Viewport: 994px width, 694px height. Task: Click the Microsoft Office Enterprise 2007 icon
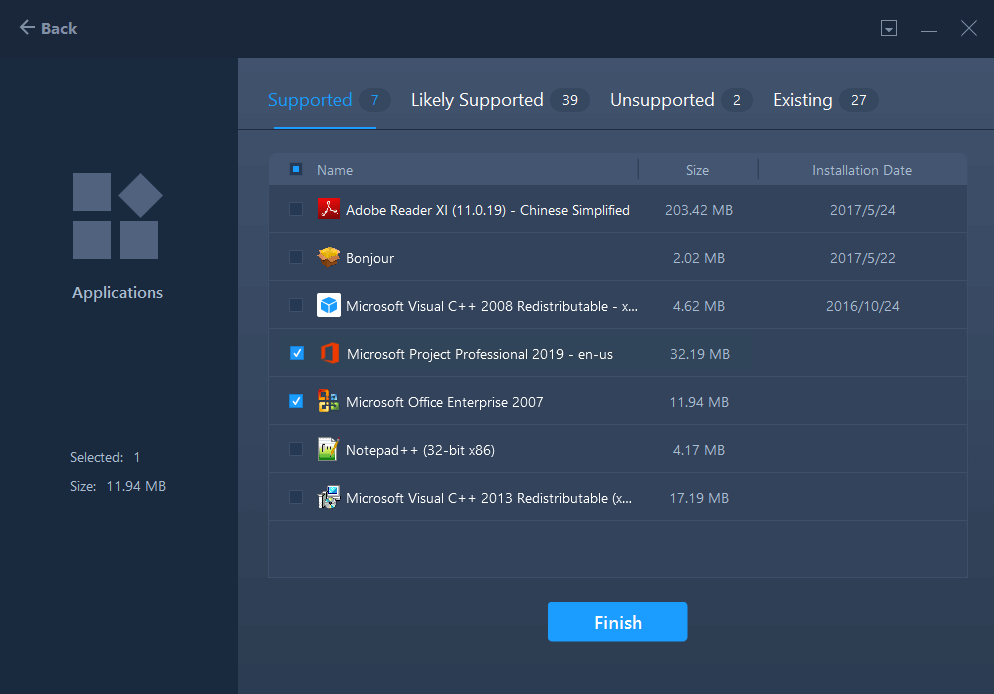[x=329, y=402]
